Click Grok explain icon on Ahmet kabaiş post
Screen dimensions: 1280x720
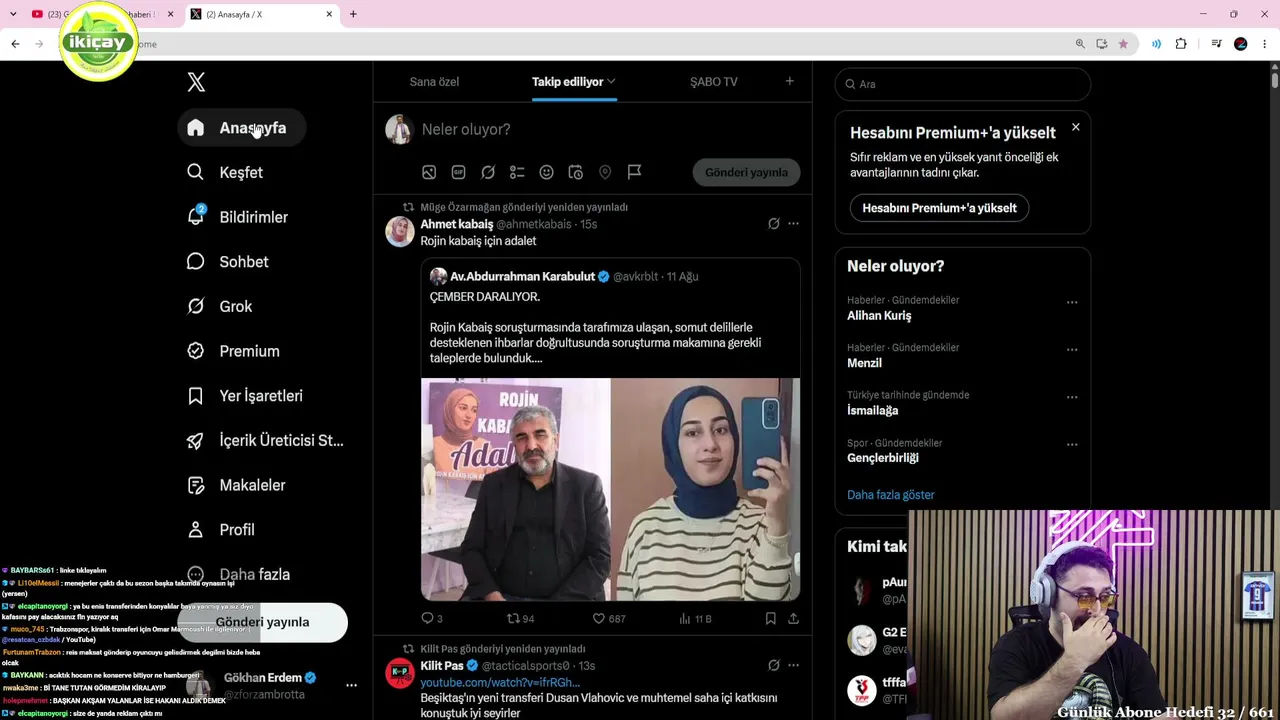tap(773, 224)
